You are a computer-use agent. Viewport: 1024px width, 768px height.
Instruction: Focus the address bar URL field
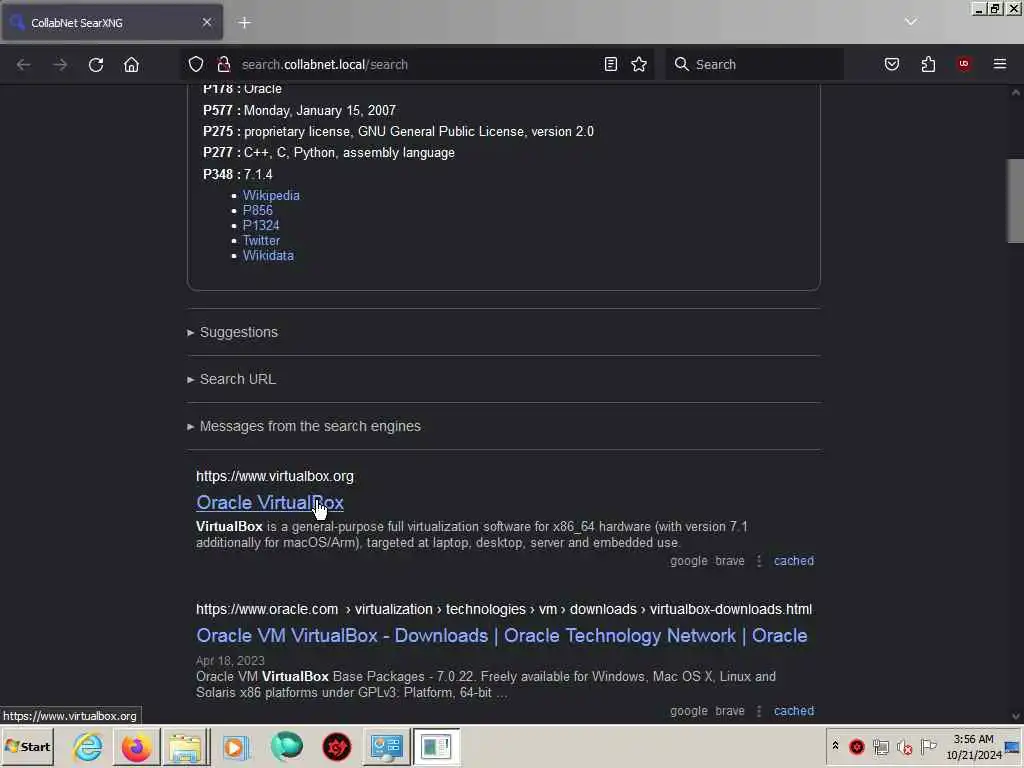tap(418, 64)
